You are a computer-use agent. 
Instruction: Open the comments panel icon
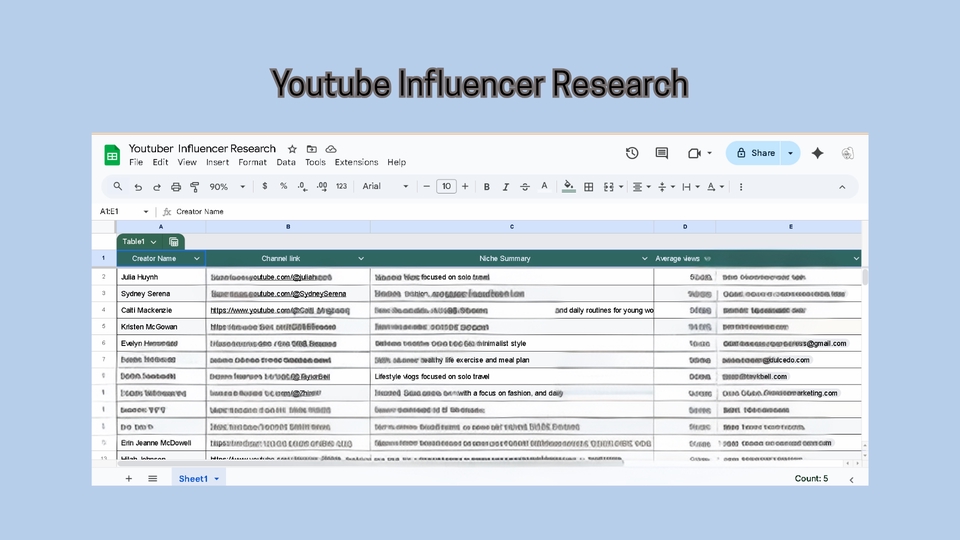[x=661, y=153]
